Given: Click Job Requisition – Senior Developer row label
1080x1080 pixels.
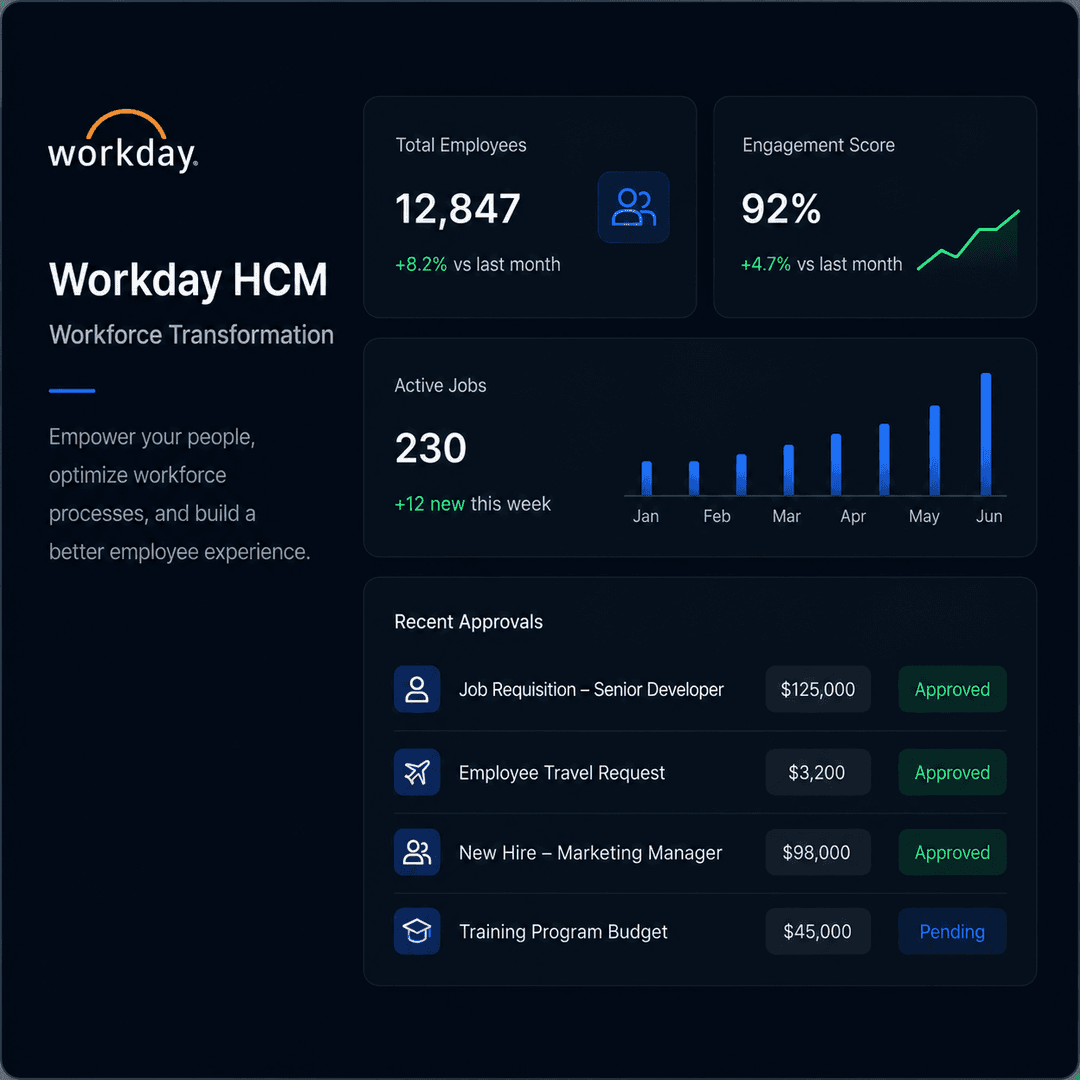Looking at the screenshot, I should click(x=591, y=689).
